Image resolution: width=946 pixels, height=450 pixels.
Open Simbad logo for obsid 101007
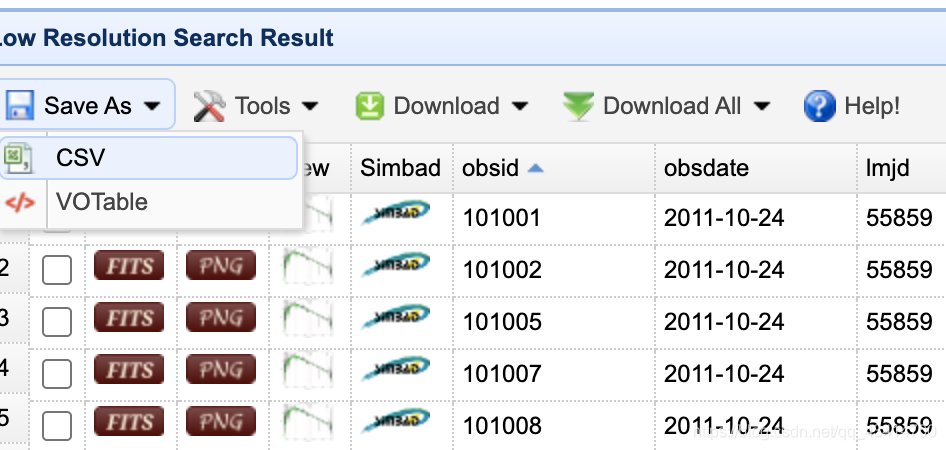point(396,369)
